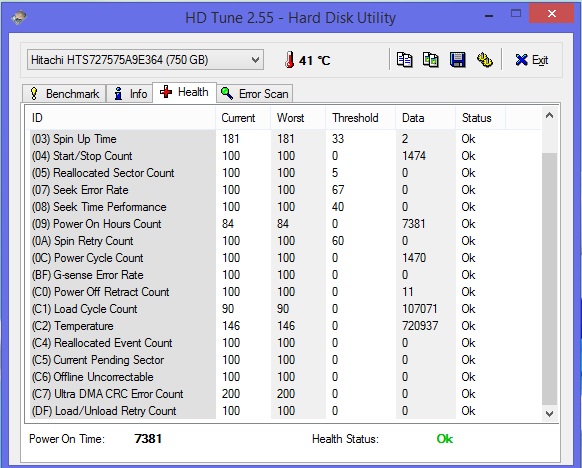This screenshot has height=468, width=582.
Task: Select the Reallocated Sector Count row
Action: coord(285,173)
